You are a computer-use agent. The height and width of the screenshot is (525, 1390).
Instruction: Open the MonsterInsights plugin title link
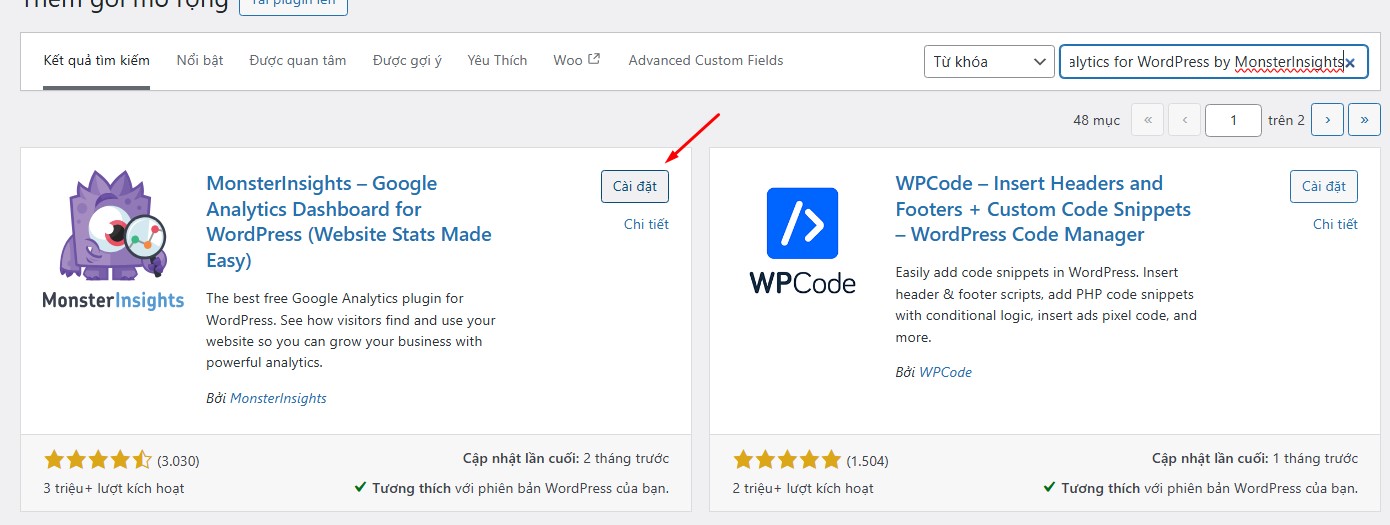click(349, 222)
